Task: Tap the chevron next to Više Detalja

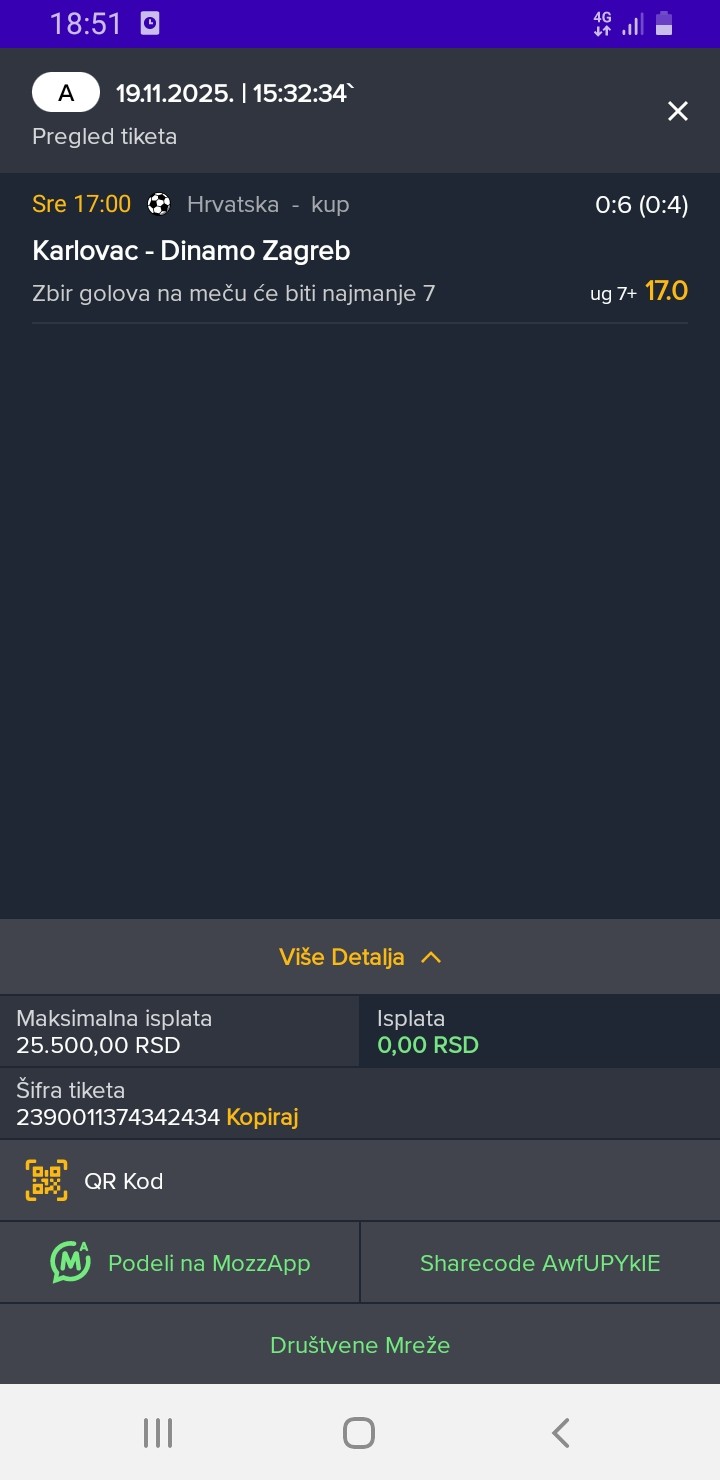Action: click(x=431, y=957)
